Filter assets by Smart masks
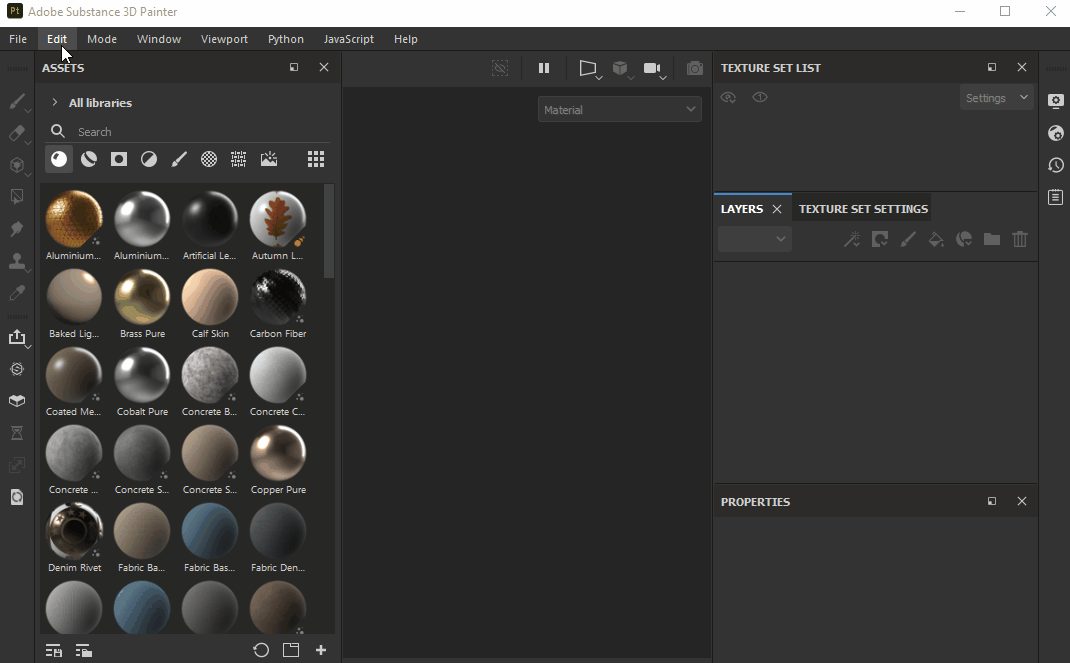 (x=119, y=159)
